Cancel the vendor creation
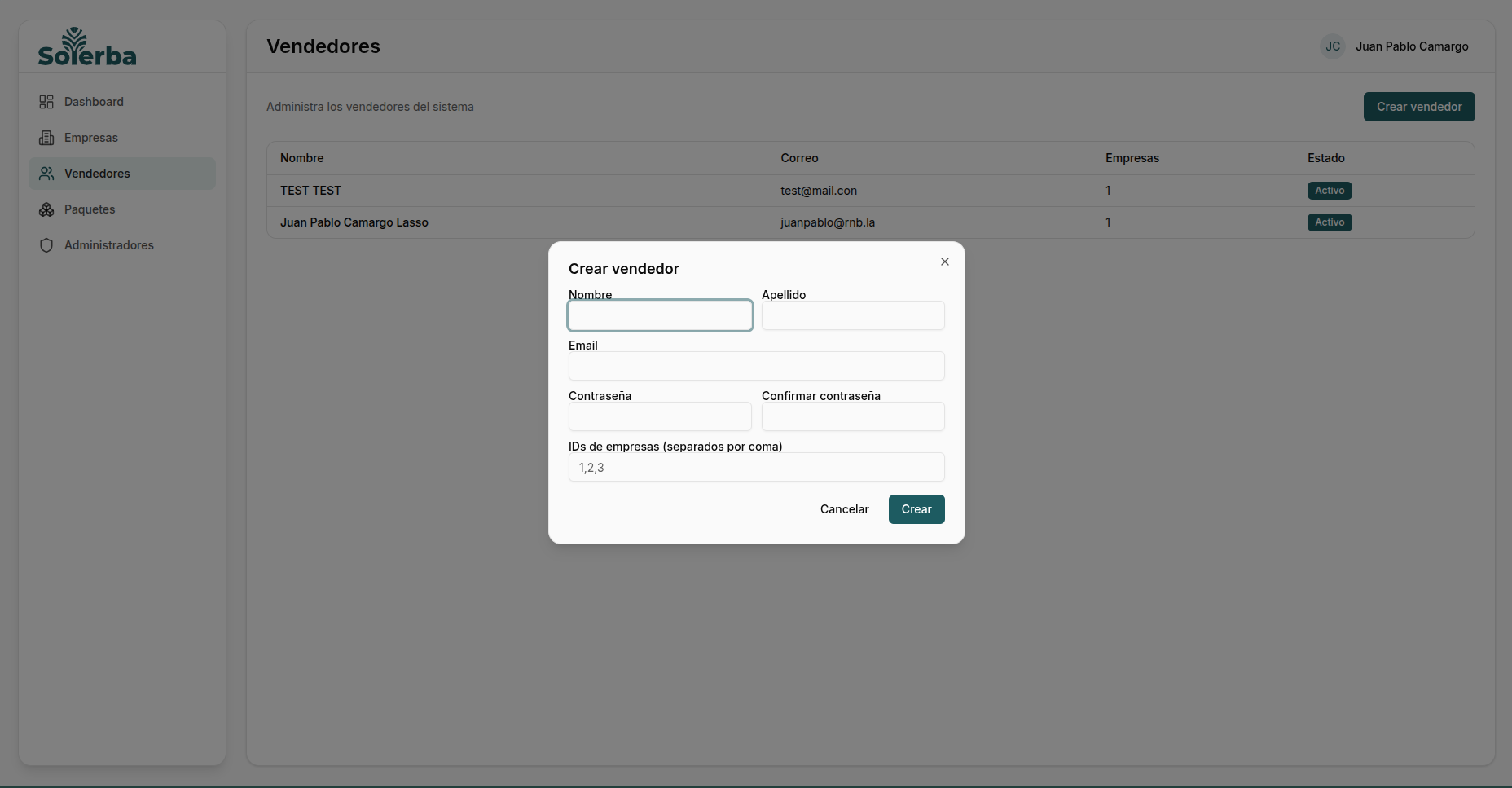Image resolution: width=1512 pixels, height=788 pixels. click(844, 509)
